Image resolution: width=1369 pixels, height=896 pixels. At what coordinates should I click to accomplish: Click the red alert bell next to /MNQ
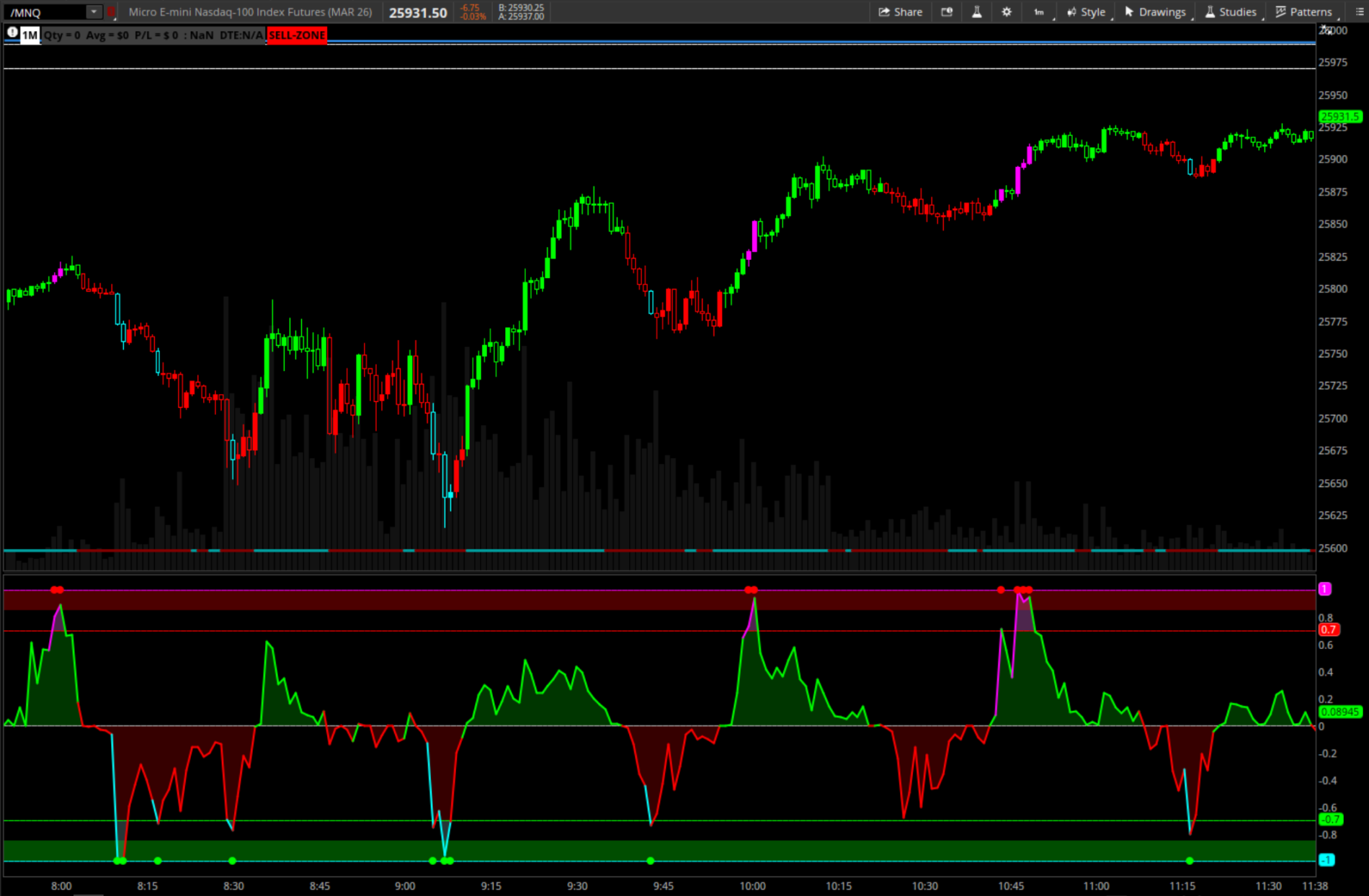[111, 12]
